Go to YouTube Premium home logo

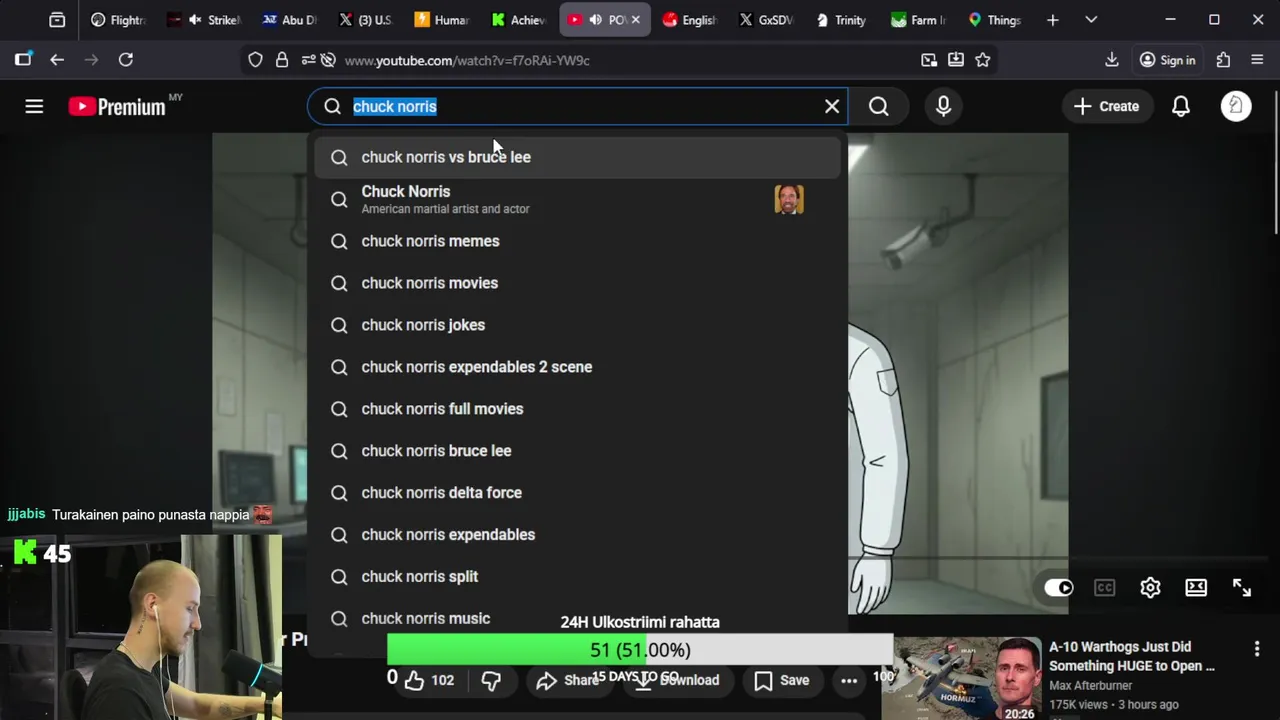[118, 106]
